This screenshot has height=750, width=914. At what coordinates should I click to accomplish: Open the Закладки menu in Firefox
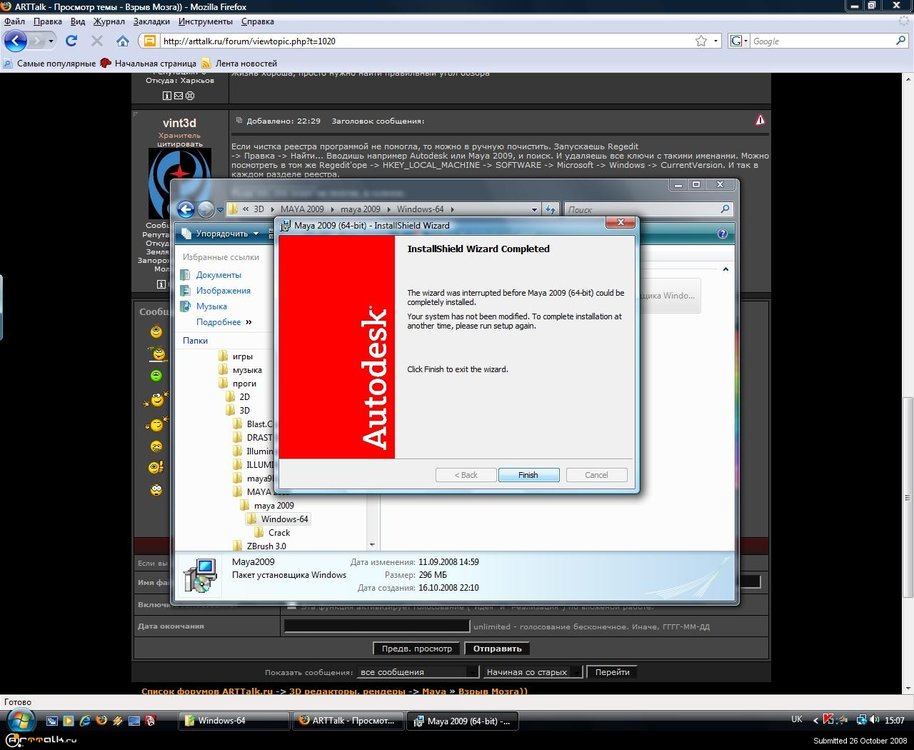click(x=151, y=21)
